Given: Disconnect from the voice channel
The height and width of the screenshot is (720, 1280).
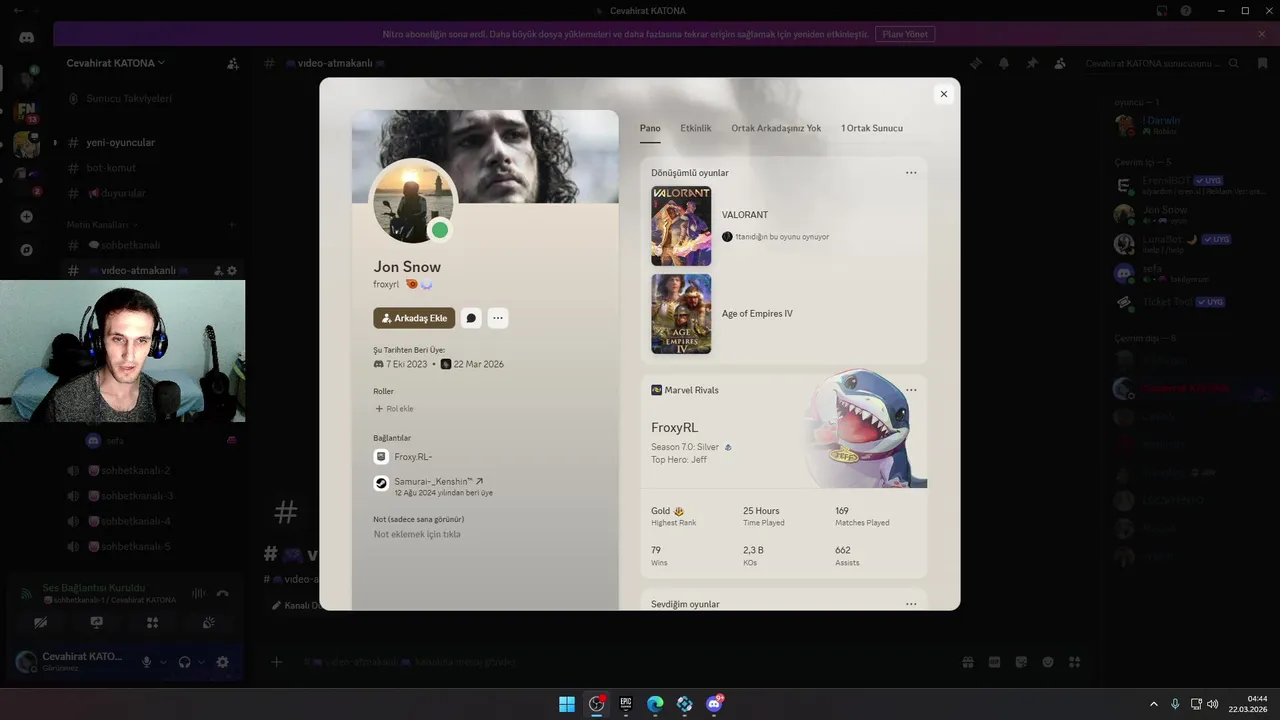Looking at the screenshot, I should [x=222, y=594].
